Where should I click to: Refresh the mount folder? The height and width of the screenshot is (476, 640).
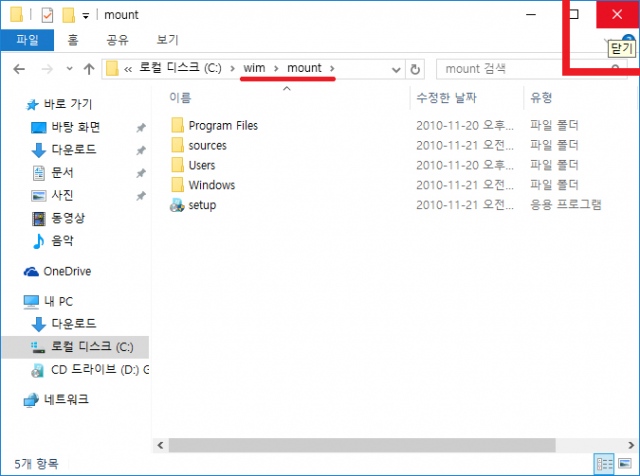pos(415,69)
